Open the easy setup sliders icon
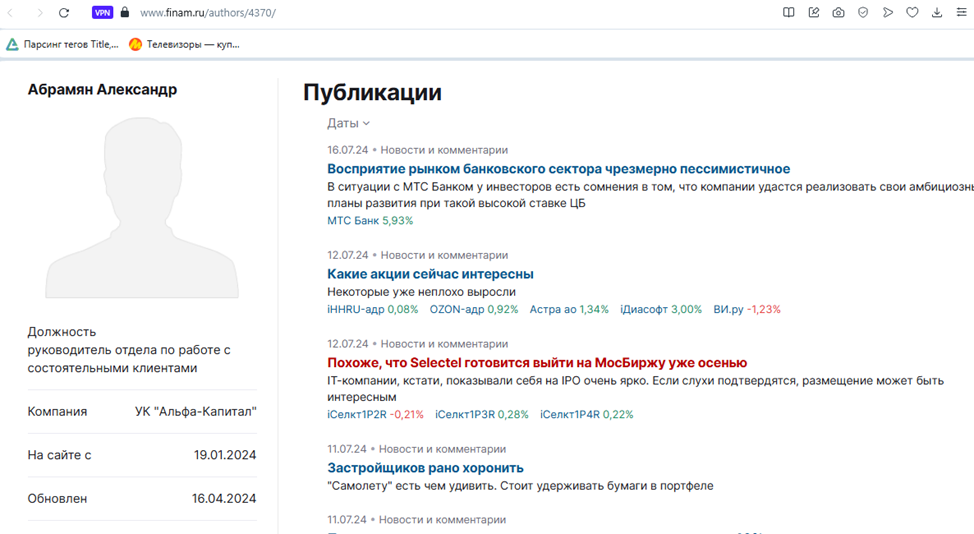 click(962, 12)
